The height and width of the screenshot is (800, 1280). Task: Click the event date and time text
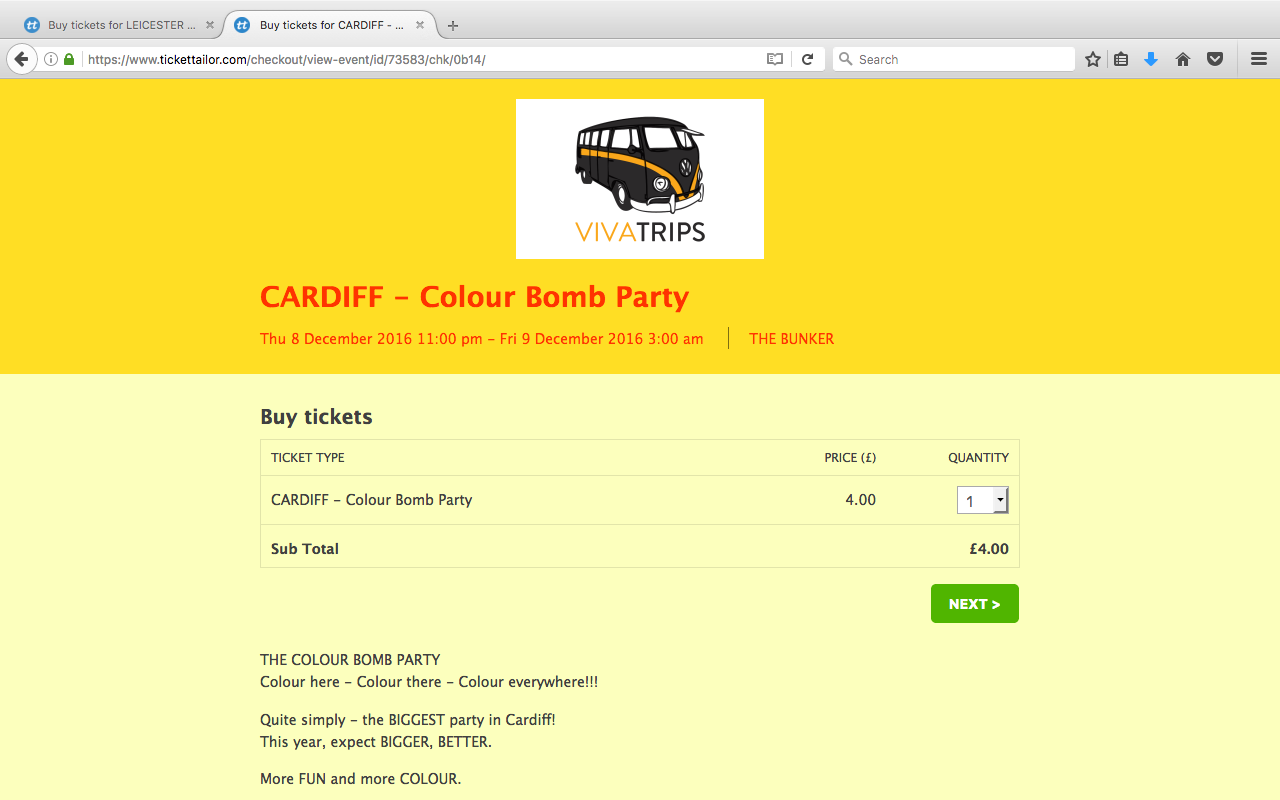click(x=482, y=339)
